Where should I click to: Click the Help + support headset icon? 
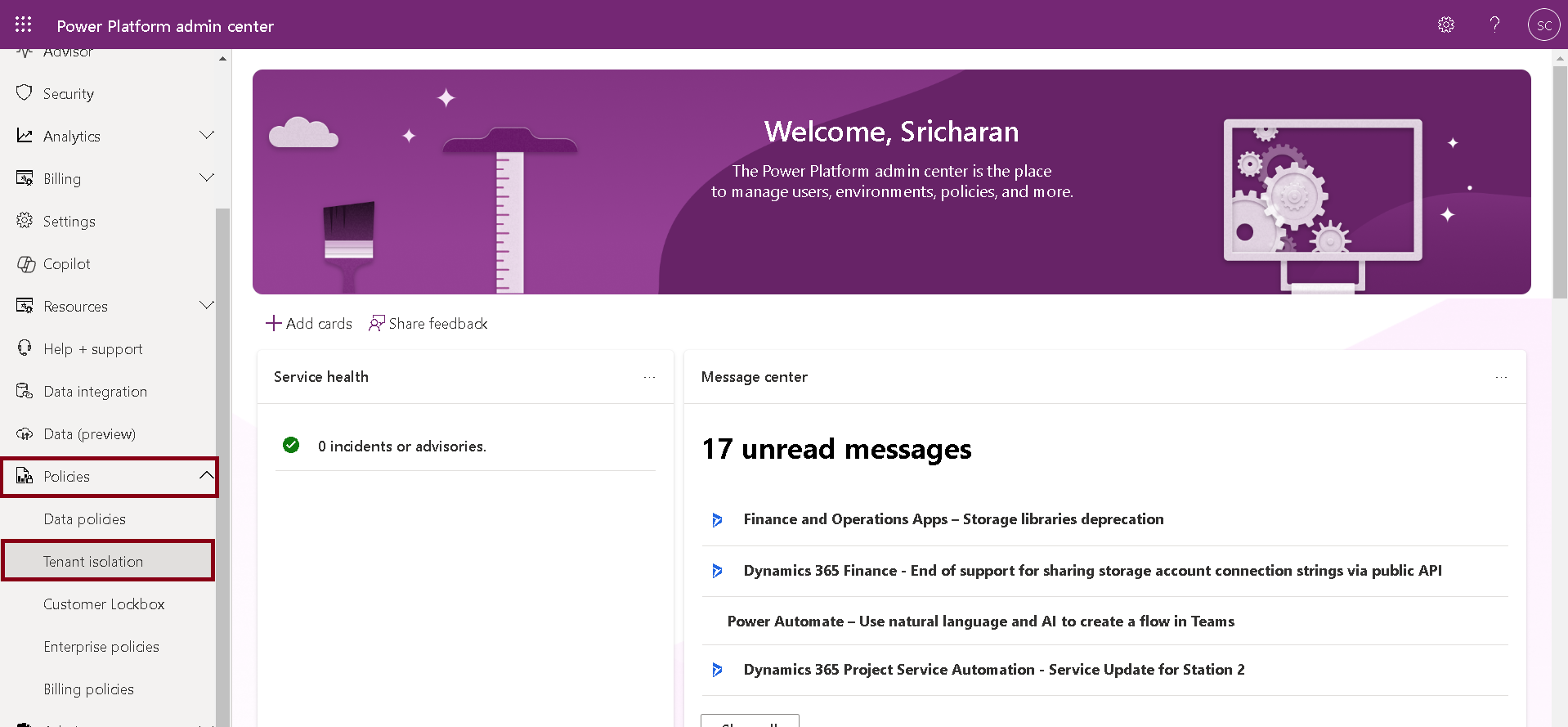click(x=25, y=348)
